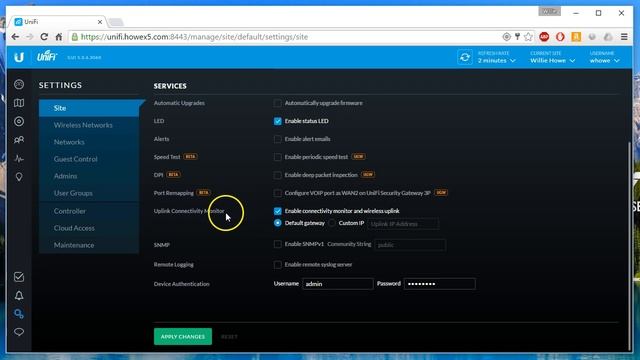Click the target location icon in address bar
Screen dimensions: 640x360
click(x=507, y=37)
